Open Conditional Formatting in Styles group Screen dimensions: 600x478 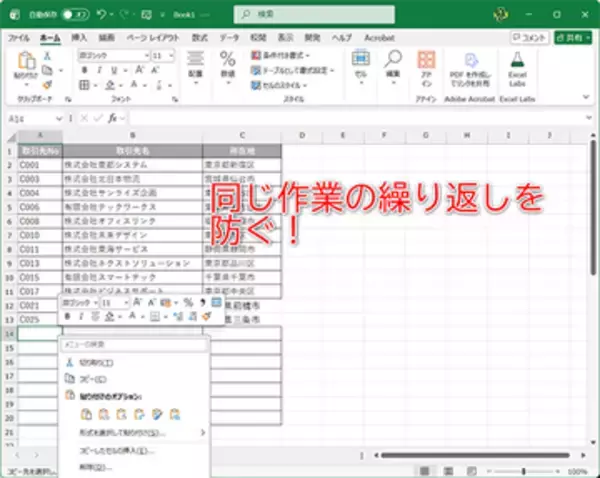pos(280,55)
